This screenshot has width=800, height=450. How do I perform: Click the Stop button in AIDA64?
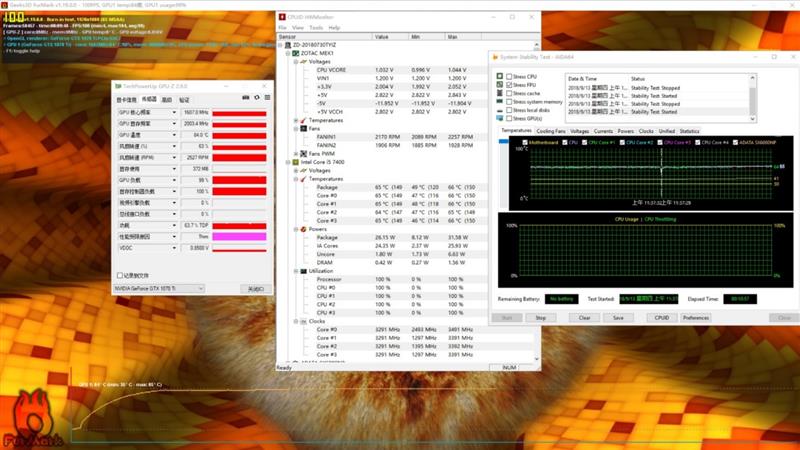540,318
